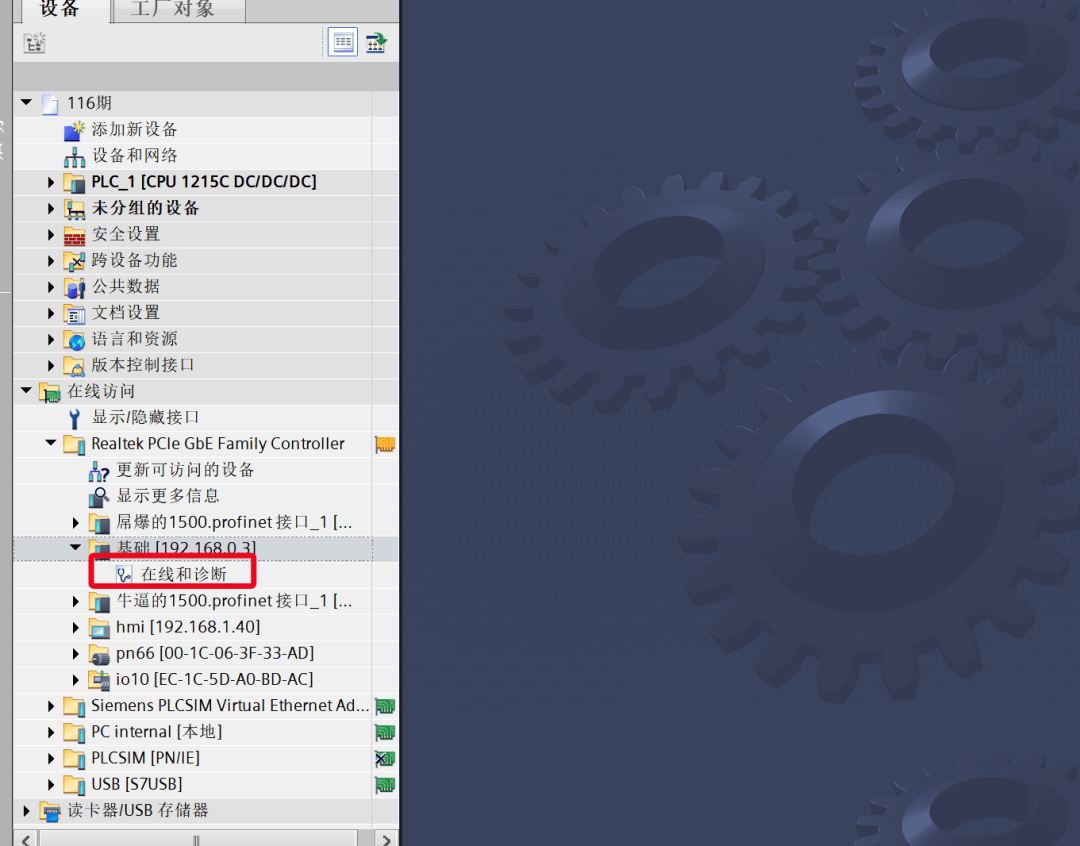The height and width of the screenshot is (846, 1080).
Task: Expand PLCSIM [PN/IE]
Action: pos(51,759)
